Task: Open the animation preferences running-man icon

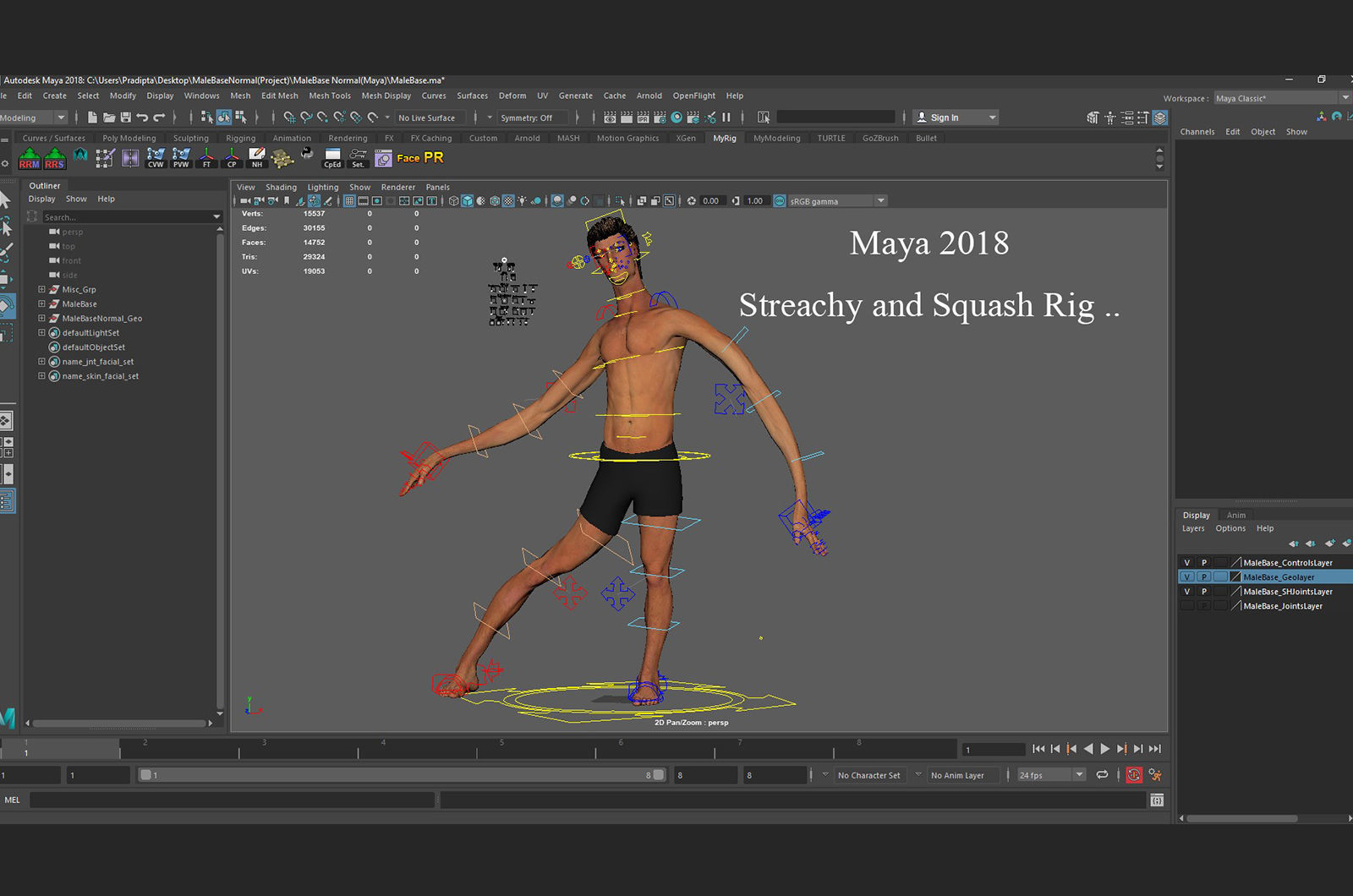Action: pyautogui.click(x=1155, y=775)
